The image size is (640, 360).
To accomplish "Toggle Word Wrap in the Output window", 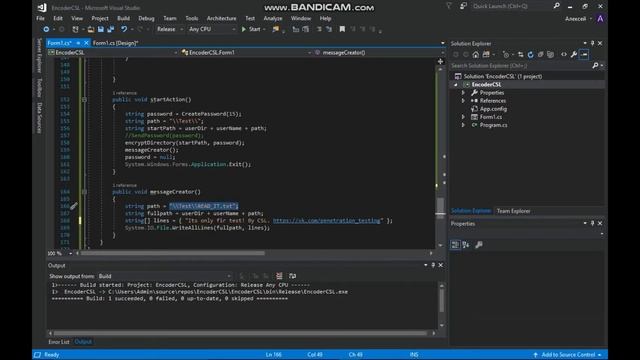I will pos(292,276).
